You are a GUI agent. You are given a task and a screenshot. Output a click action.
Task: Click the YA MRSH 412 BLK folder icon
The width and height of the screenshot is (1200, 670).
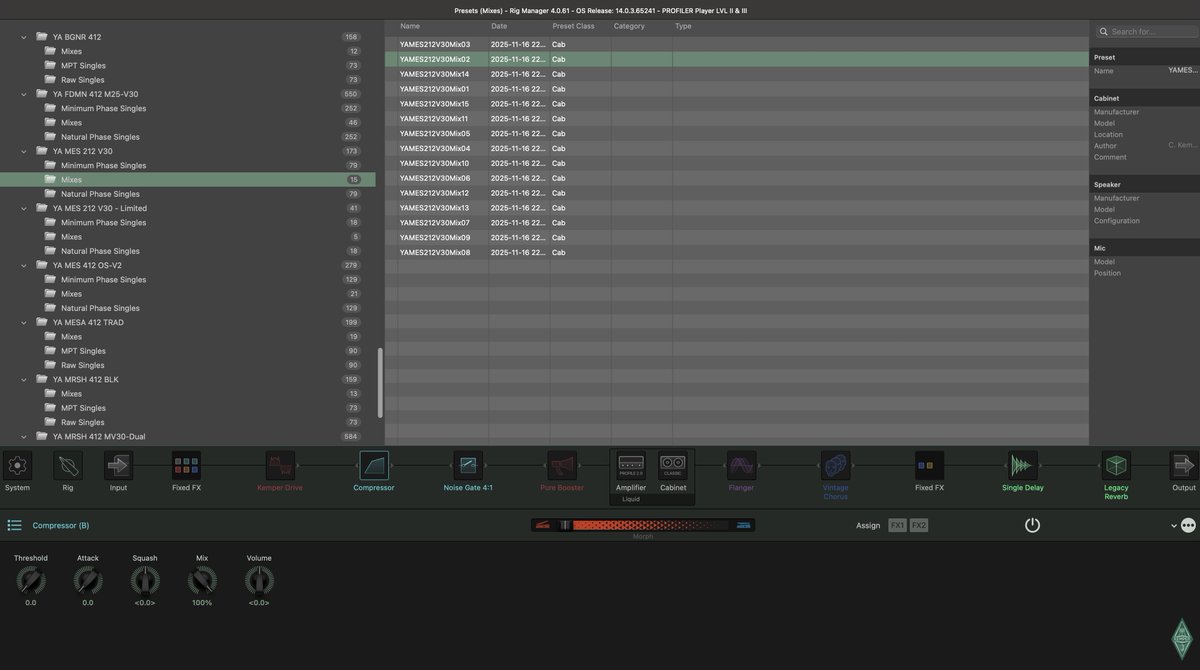(x=42, y=379)
